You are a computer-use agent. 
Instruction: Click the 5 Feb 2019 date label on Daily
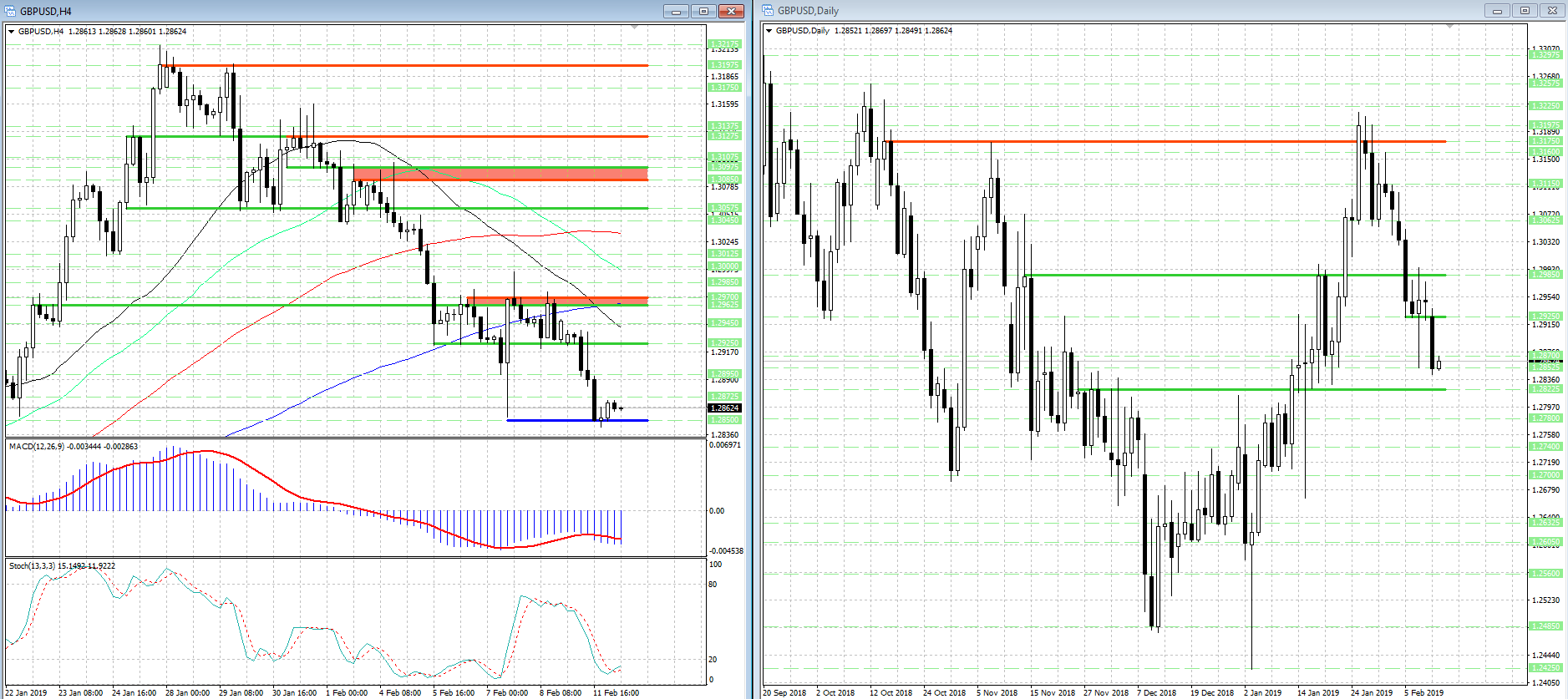[x=1423, y=692]
